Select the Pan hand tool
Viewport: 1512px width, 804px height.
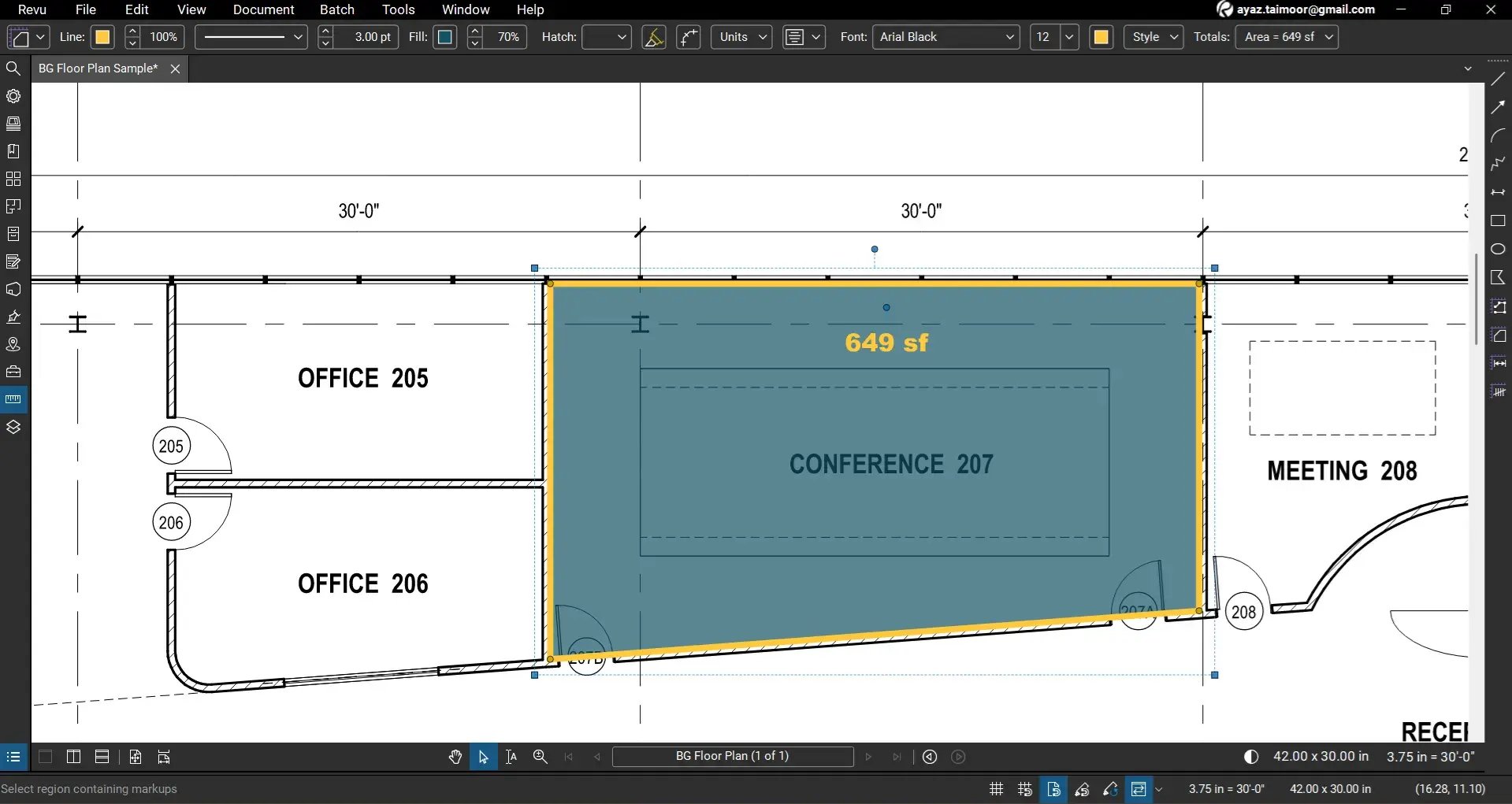[455, 757]
